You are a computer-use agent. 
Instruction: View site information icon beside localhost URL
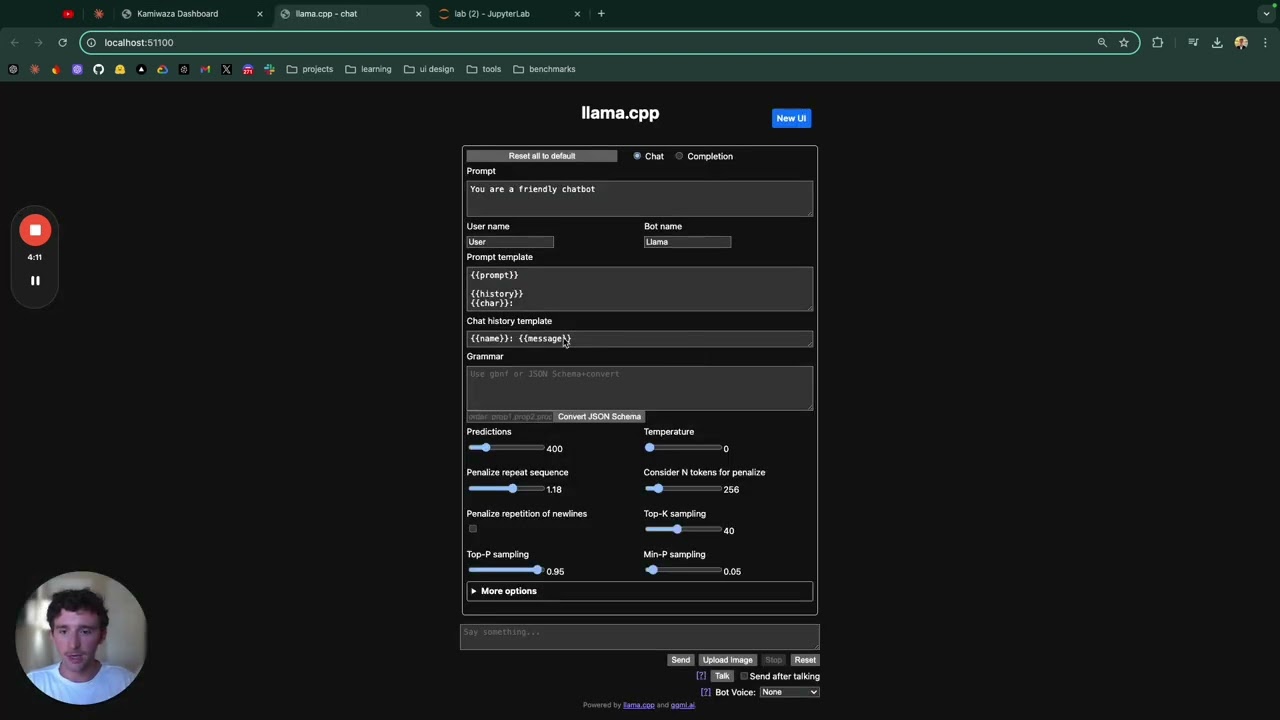click(91, 42)
